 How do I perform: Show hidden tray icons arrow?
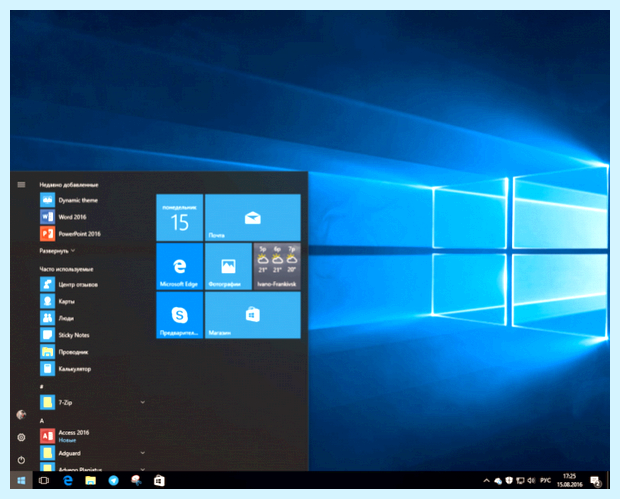pyautogui.click(x=486, y=481)
